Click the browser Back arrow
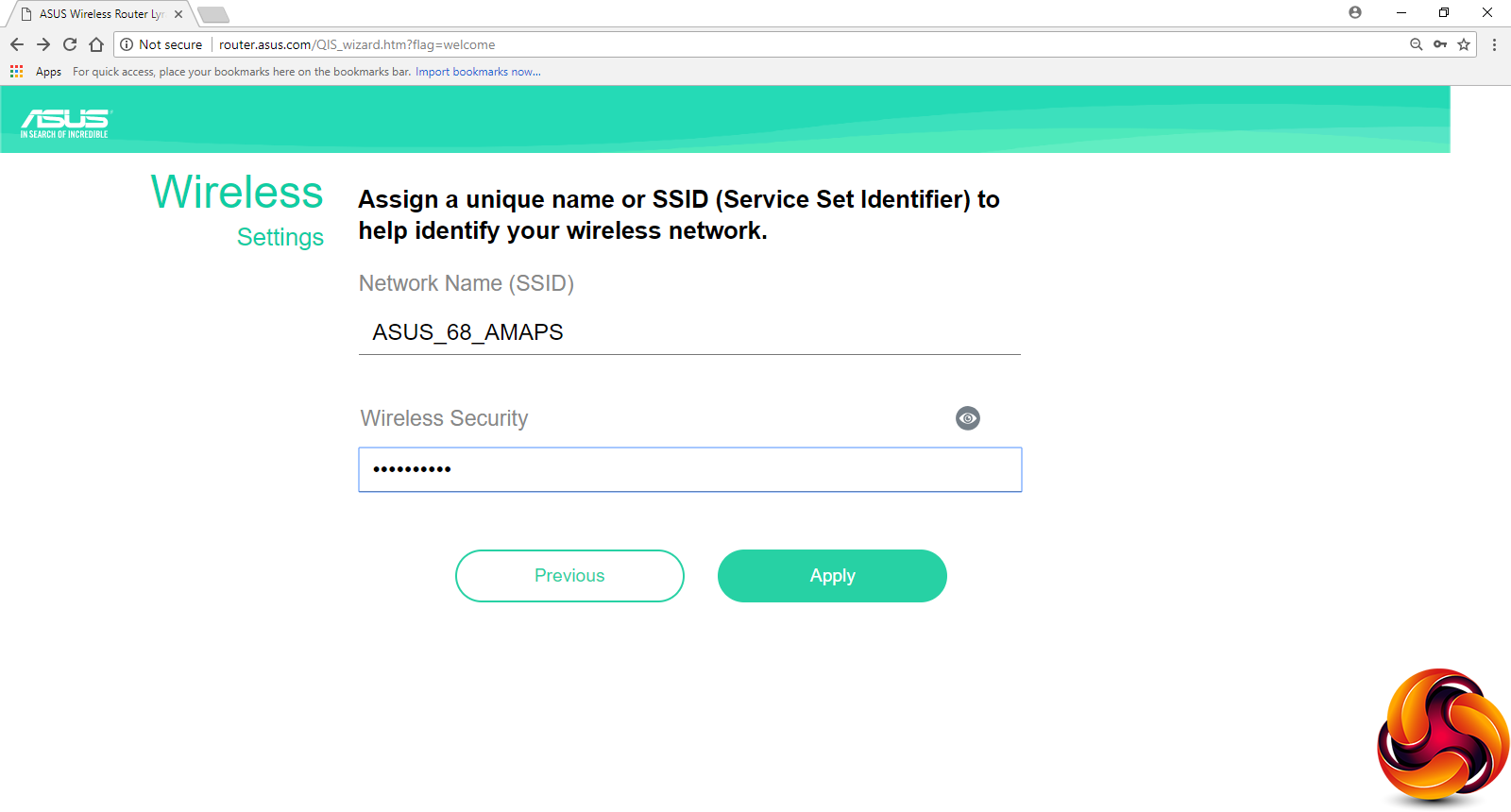Image resolution: width=1511 pixels, height=812 pixels. (x=17, y=44)
